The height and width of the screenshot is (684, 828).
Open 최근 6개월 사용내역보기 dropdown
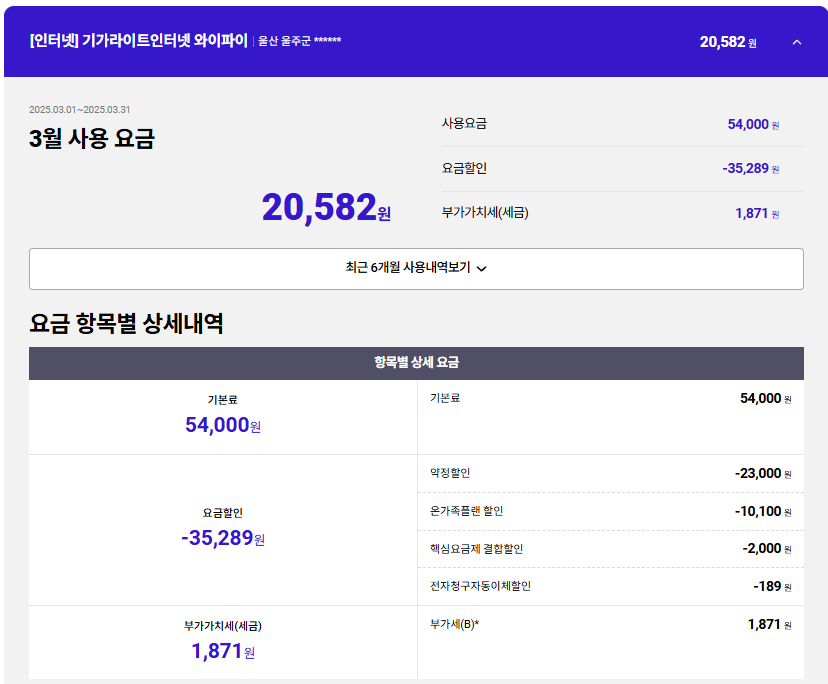point(416,268)
